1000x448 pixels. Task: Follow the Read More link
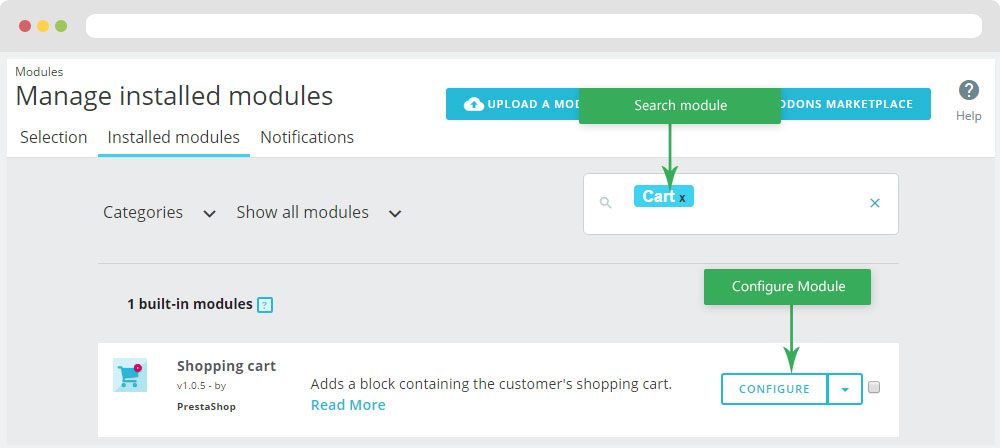coord(348,405)
